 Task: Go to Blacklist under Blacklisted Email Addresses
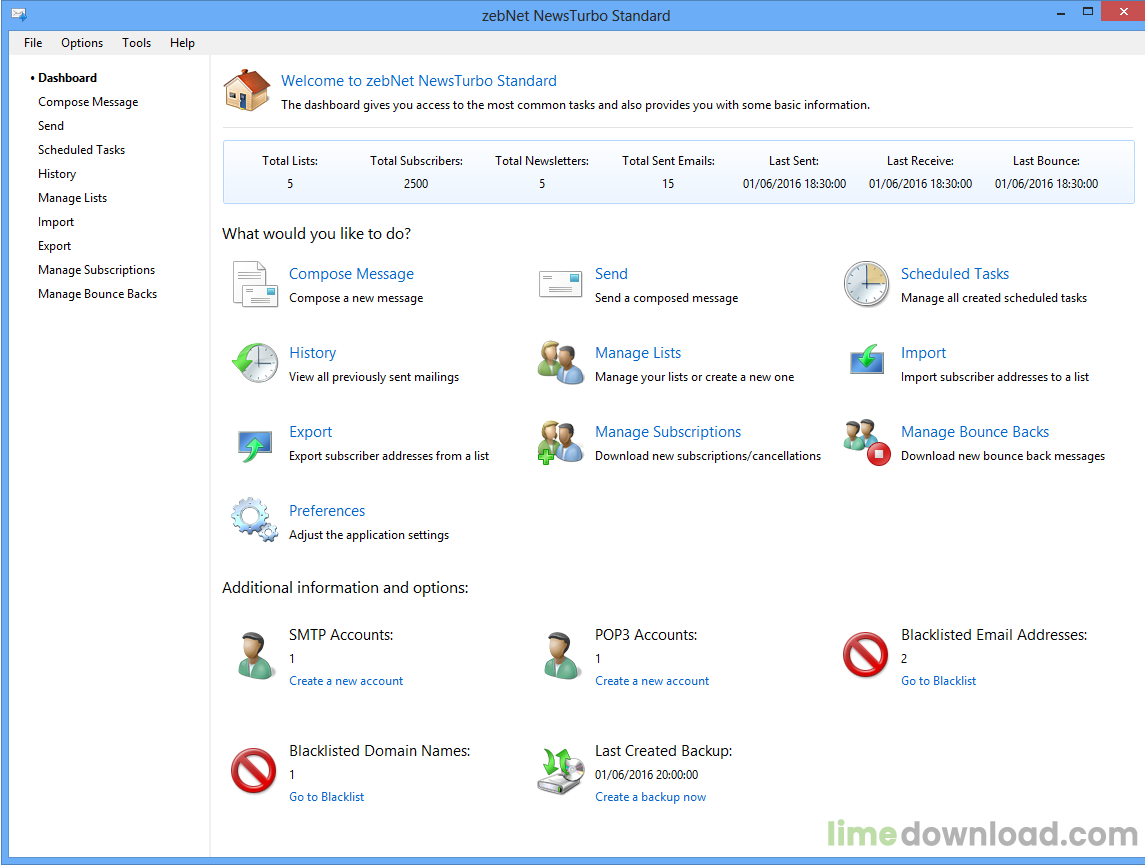(938, 681)
